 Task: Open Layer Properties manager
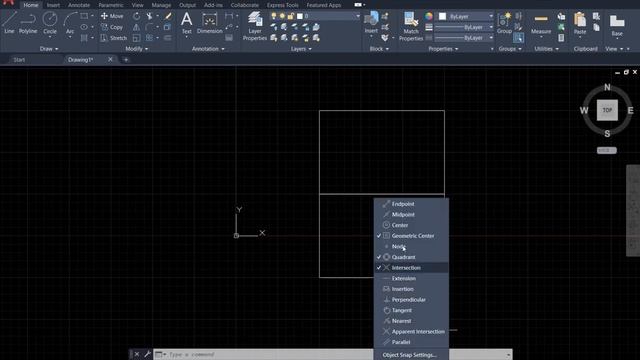point(255,26)
